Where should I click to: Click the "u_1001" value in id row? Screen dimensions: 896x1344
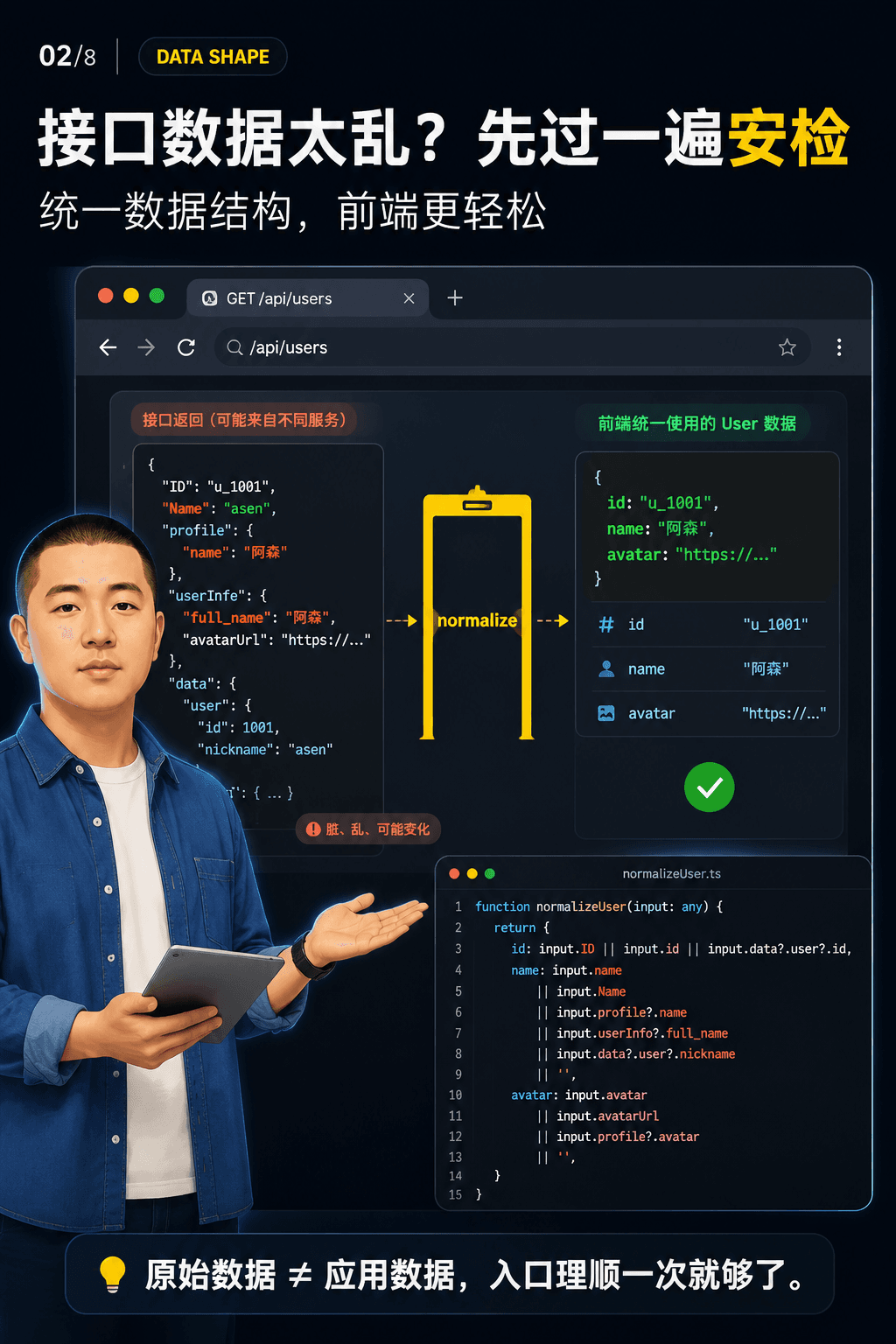(x=776, y=624)
